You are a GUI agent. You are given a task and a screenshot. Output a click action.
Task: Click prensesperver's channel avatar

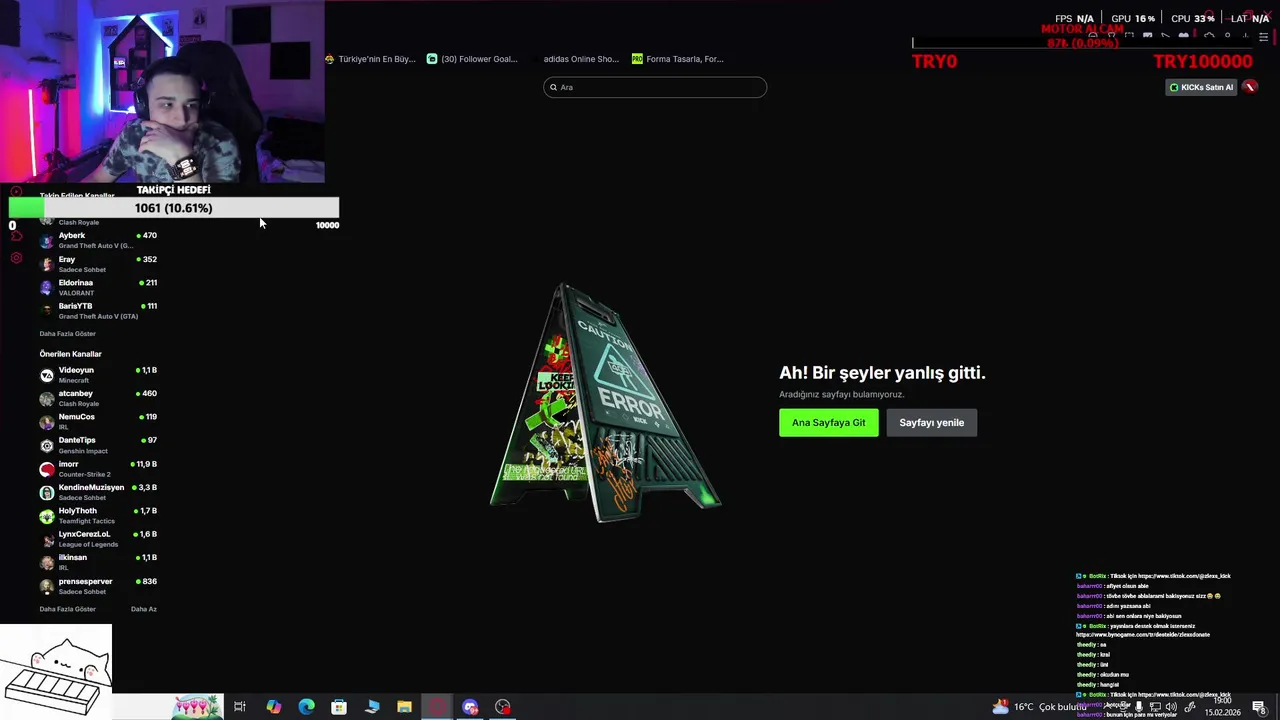[46, 586]
